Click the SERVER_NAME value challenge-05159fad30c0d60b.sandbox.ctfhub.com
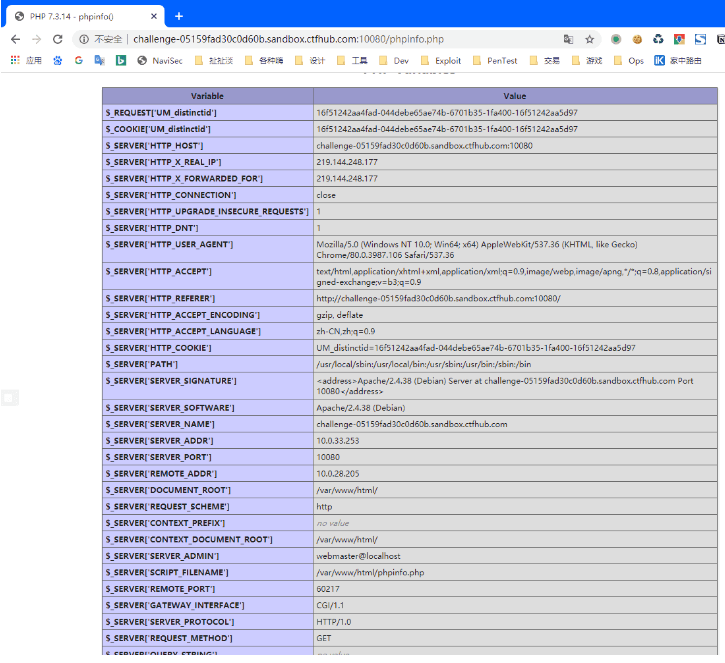Image resolution: width=725 pixels, height=663 pixels. tap(412, 424)
